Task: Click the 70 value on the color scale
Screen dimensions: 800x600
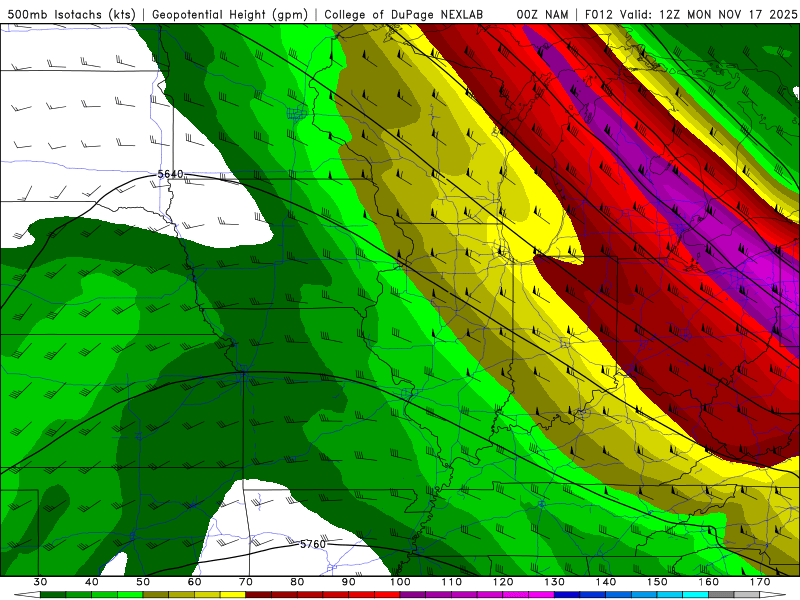Action: click(x=246, y=582)
